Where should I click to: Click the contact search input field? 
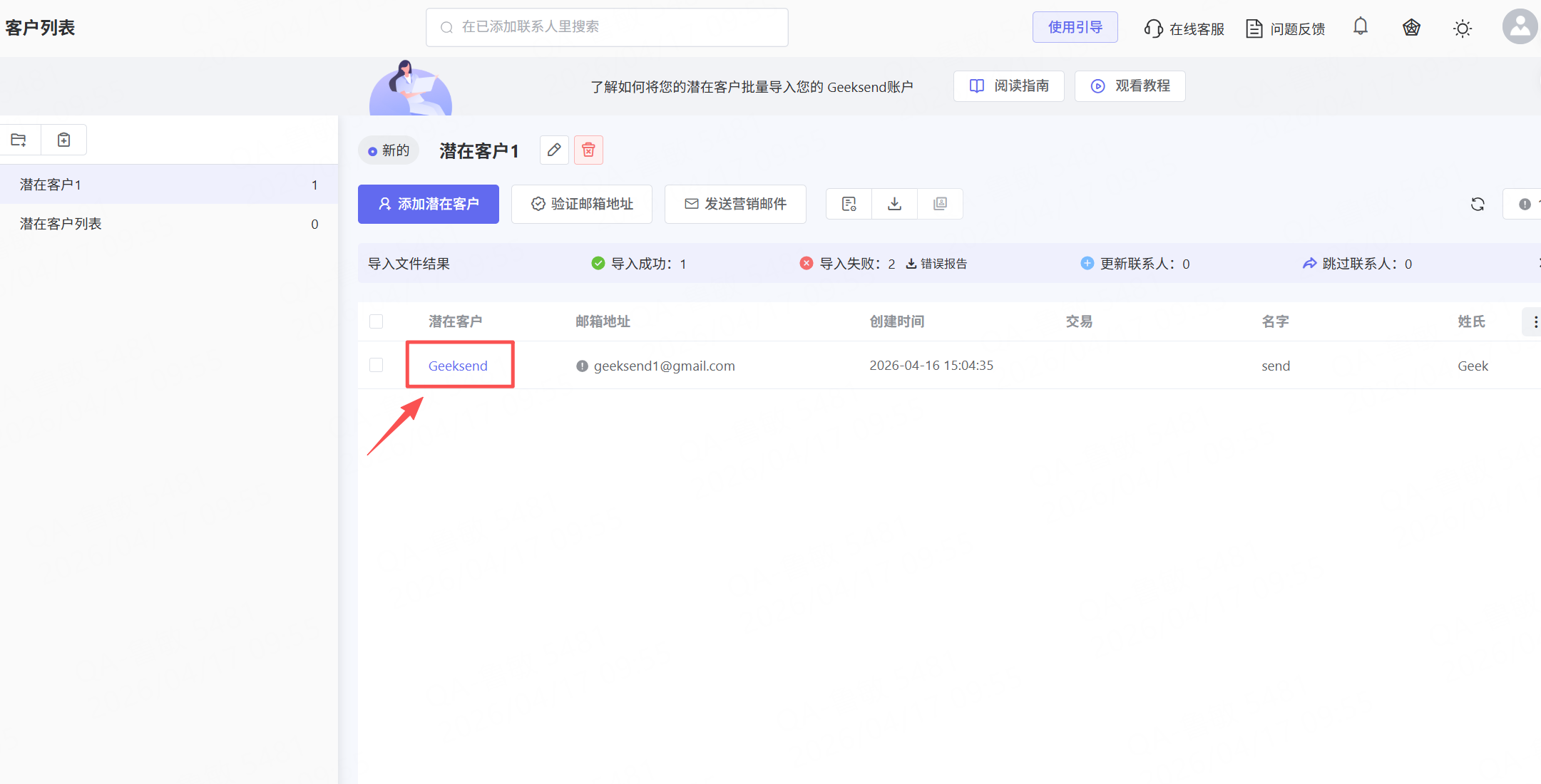pos(607,27)
